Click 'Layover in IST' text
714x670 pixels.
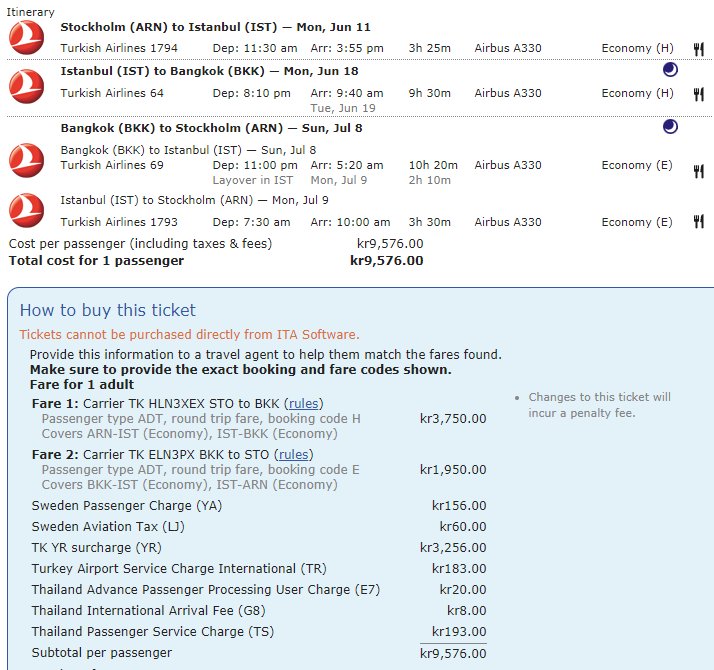[x=253, y=181]
